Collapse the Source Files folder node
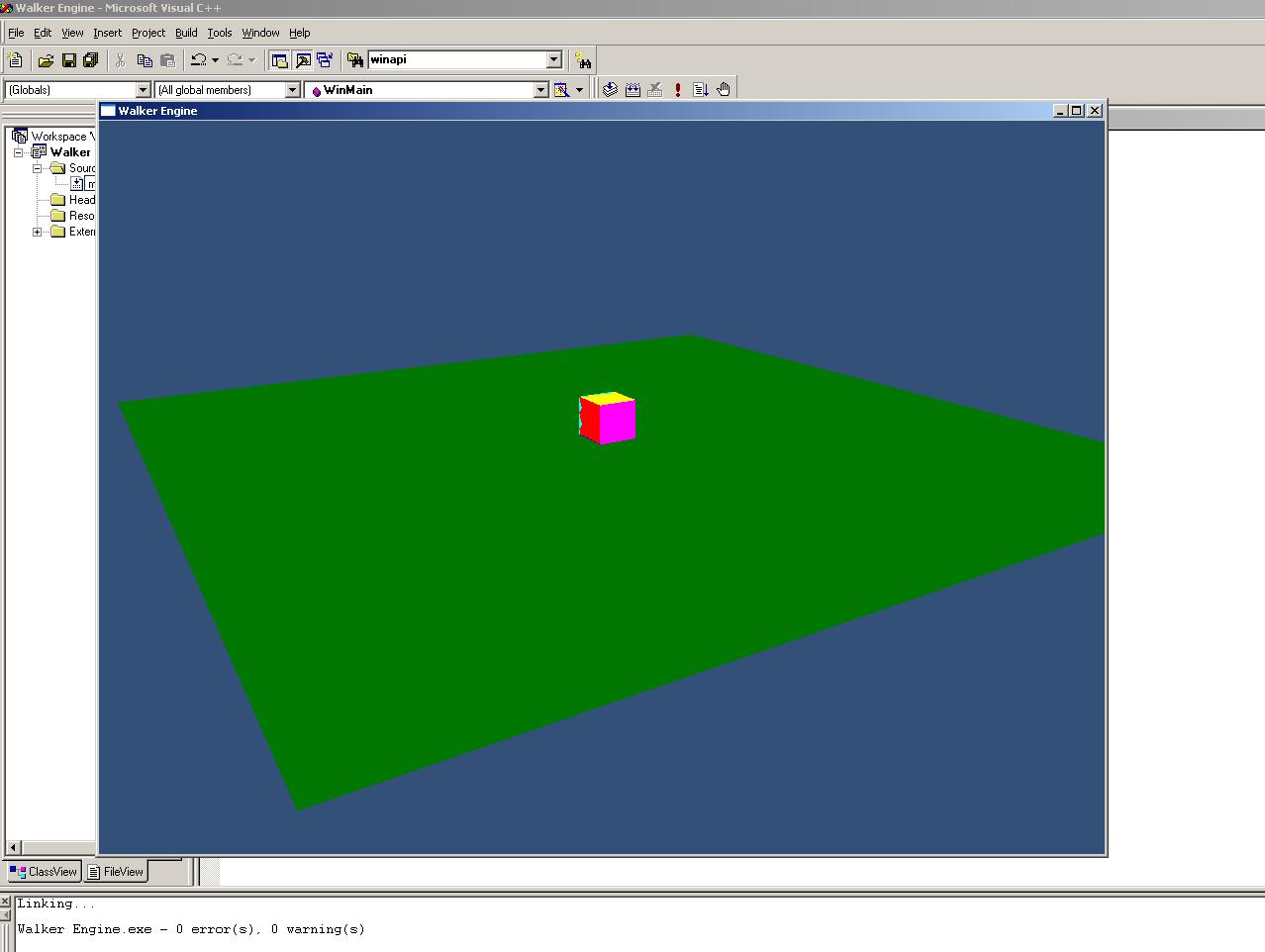The height and width of the screenshot is (952, 1265). (x=37, y=168)
